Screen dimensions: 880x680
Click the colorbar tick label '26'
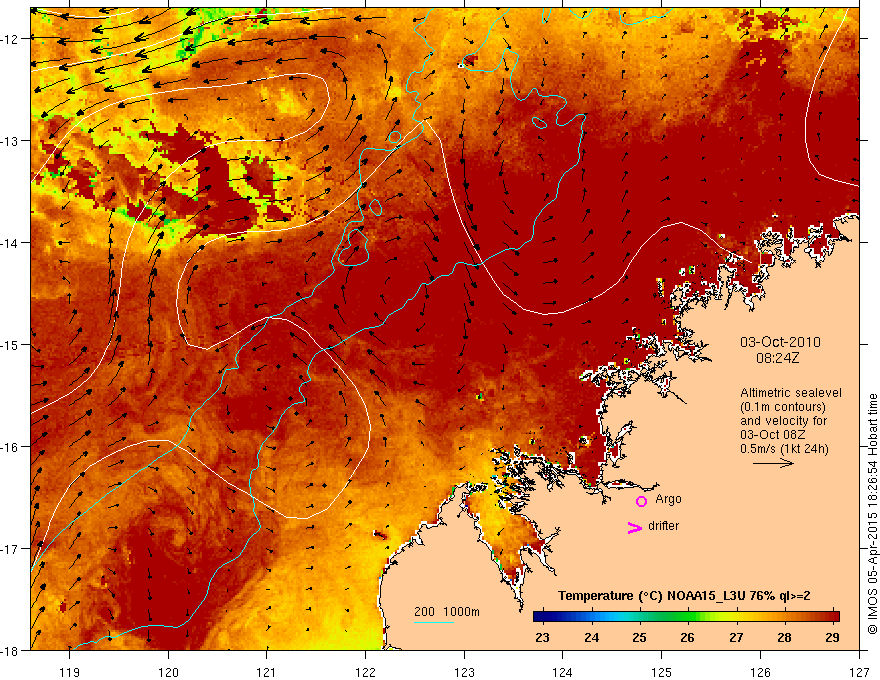688,637
